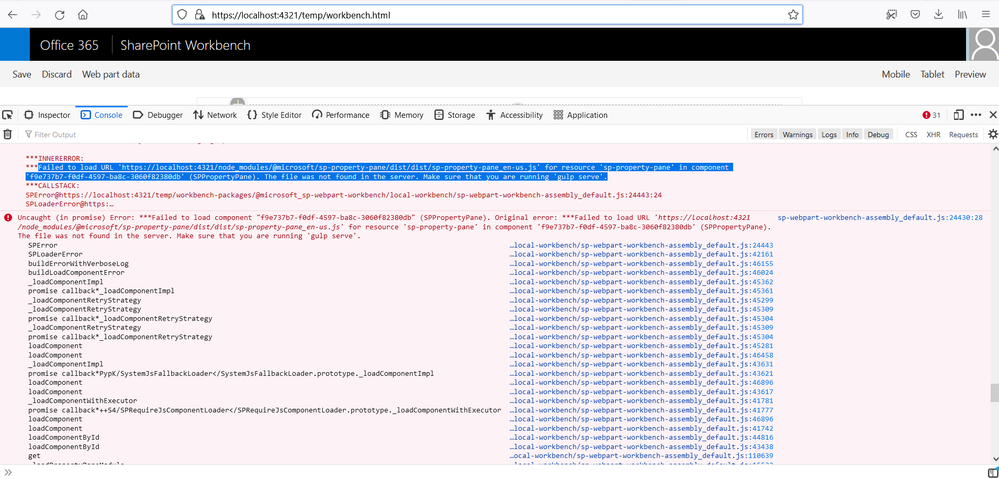
Task: Switch to the Inspector tab
Action: (47, 115)
